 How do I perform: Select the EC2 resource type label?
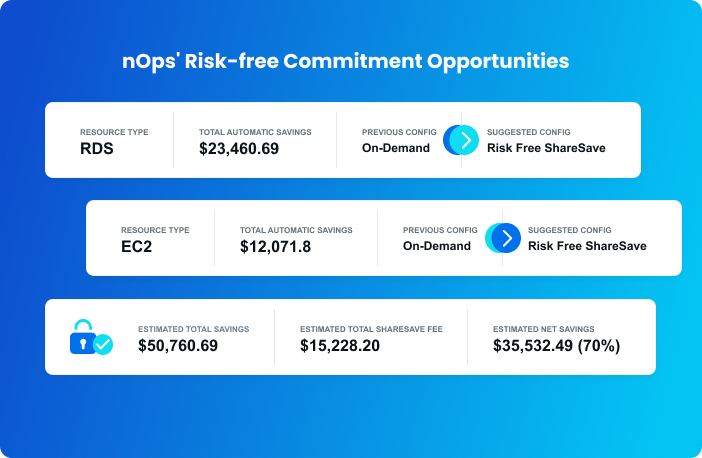pyautogui.click(x=137, y=246)
